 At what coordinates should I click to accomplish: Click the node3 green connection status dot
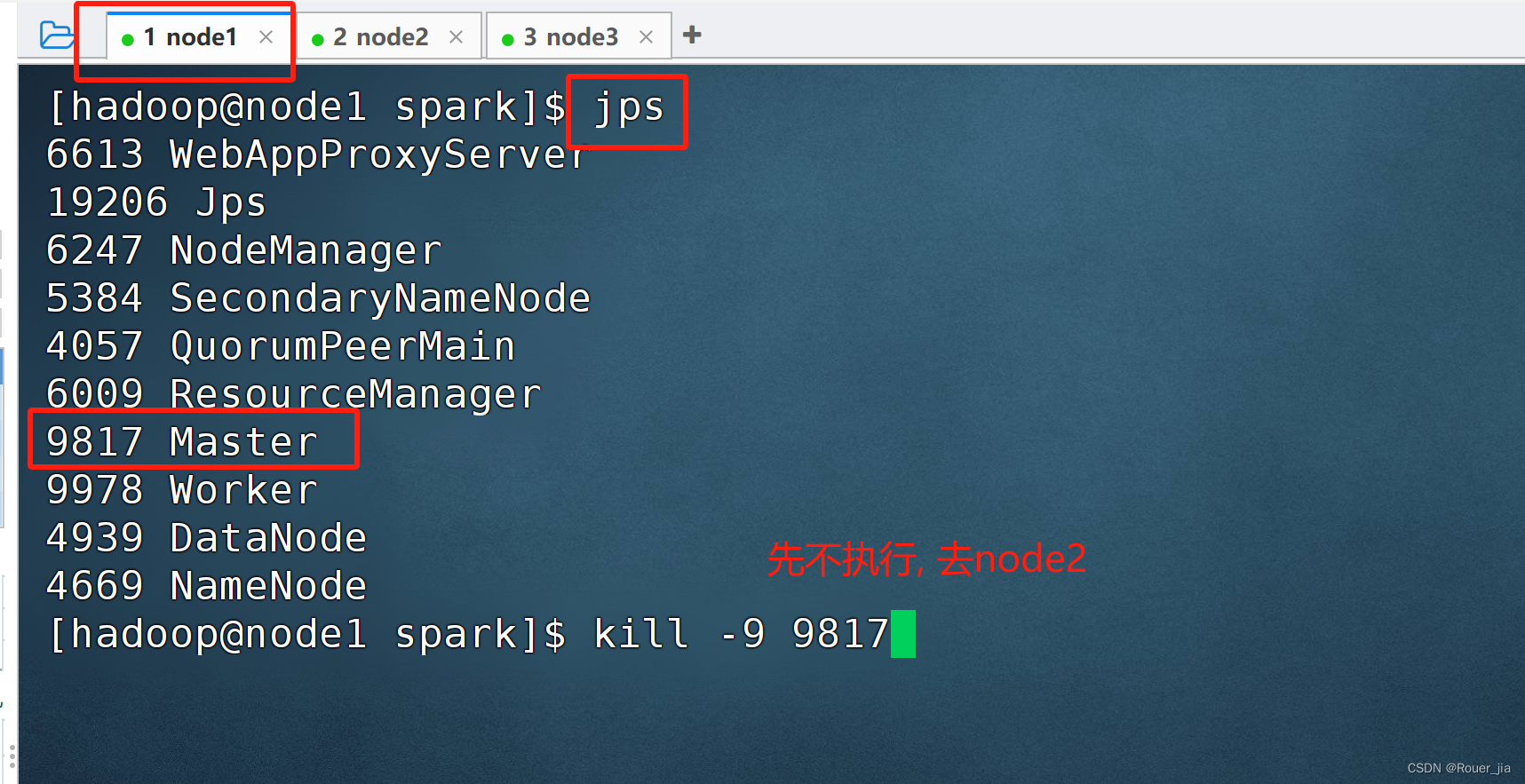pos(508,39)
